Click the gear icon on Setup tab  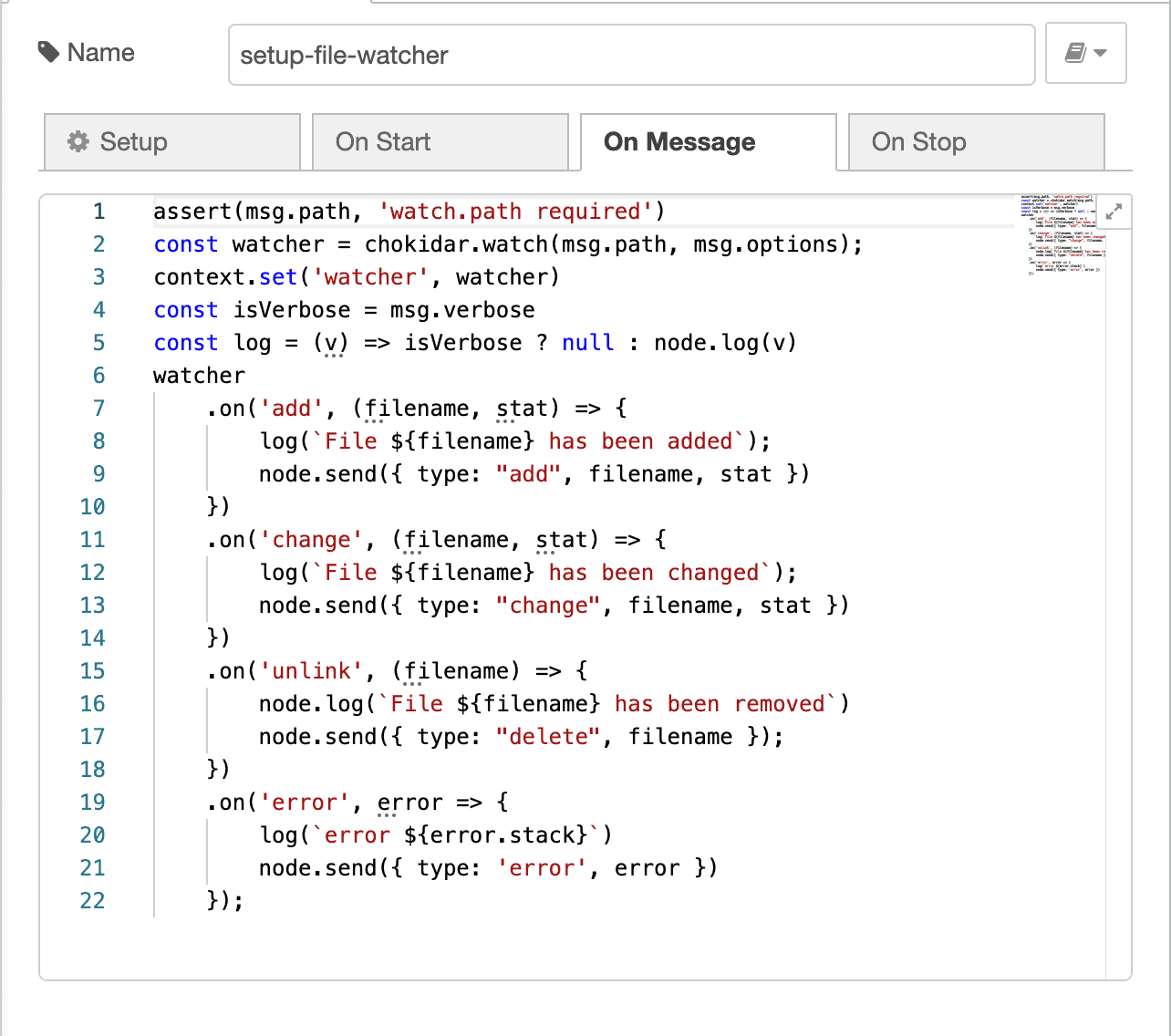pos(78,142)
